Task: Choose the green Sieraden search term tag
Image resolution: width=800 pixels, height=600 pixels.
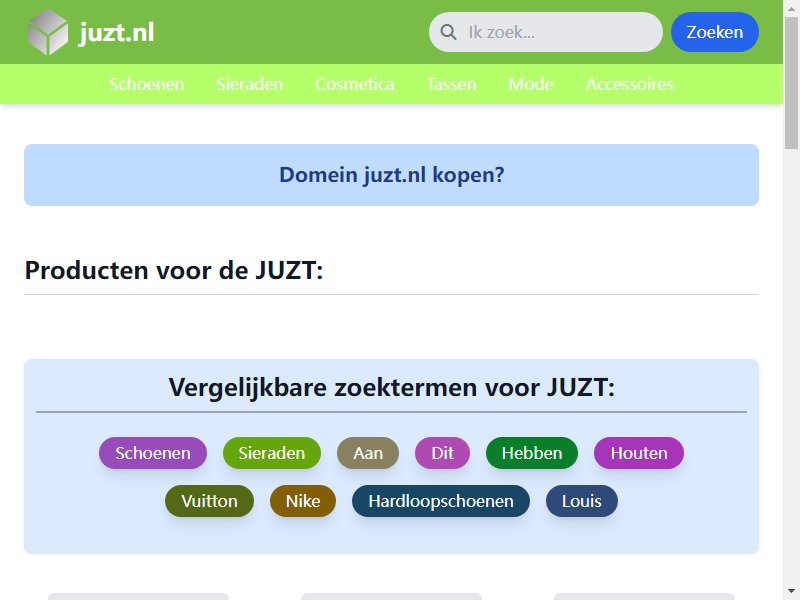Action: point(271,453)
